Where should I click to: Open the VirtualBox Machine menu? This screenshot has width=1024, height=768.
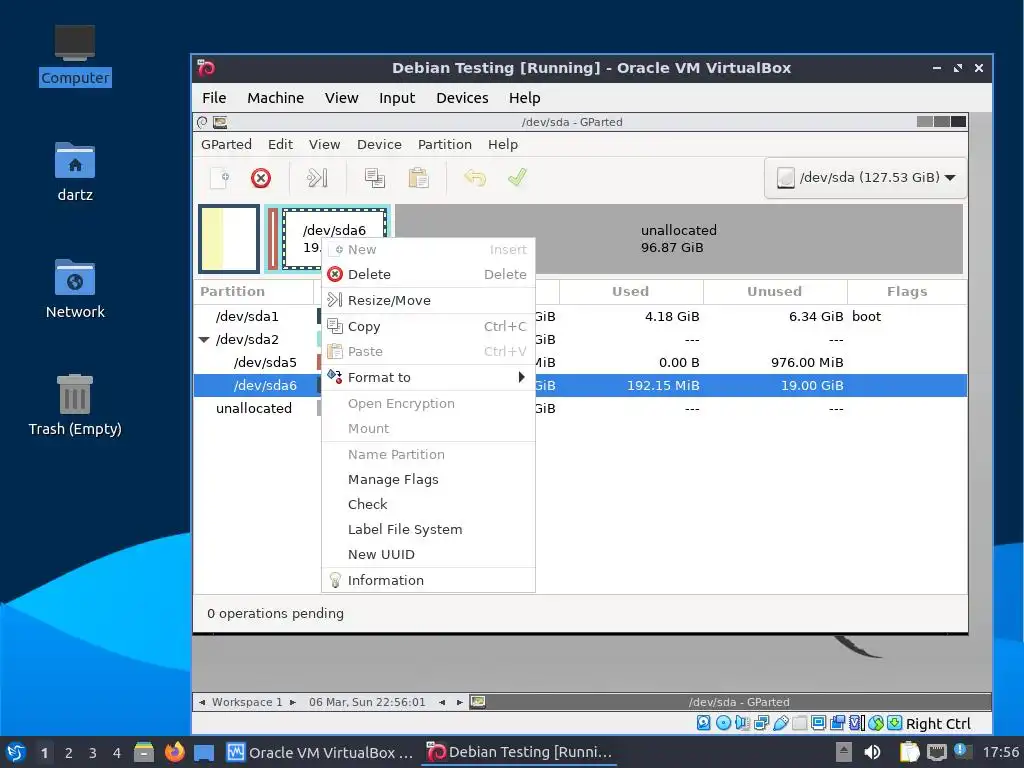(x=276, y=98)
